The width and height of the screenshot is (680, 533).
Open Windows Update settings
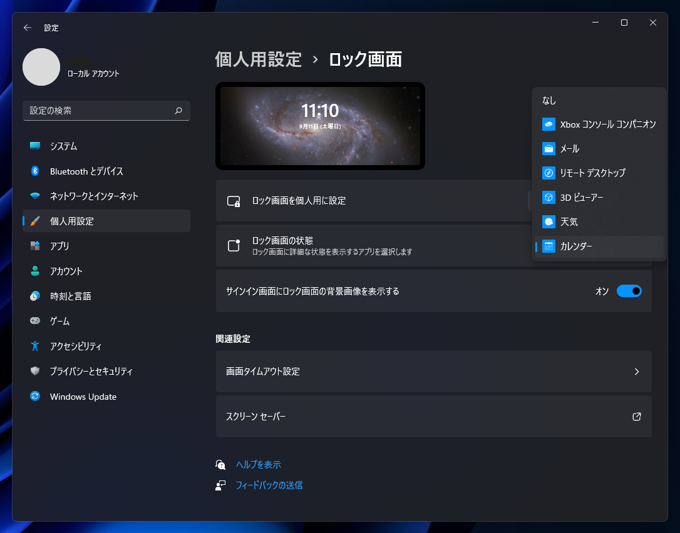[x=106, y=396]
